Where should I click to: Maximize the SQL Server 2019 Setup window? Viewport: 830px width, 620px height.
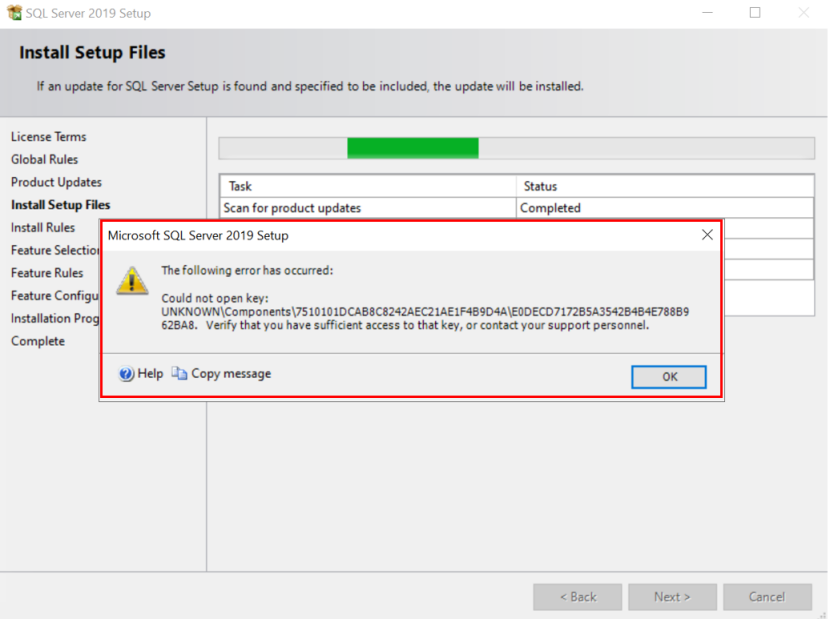pyautogui.click(x=755, y=13)
